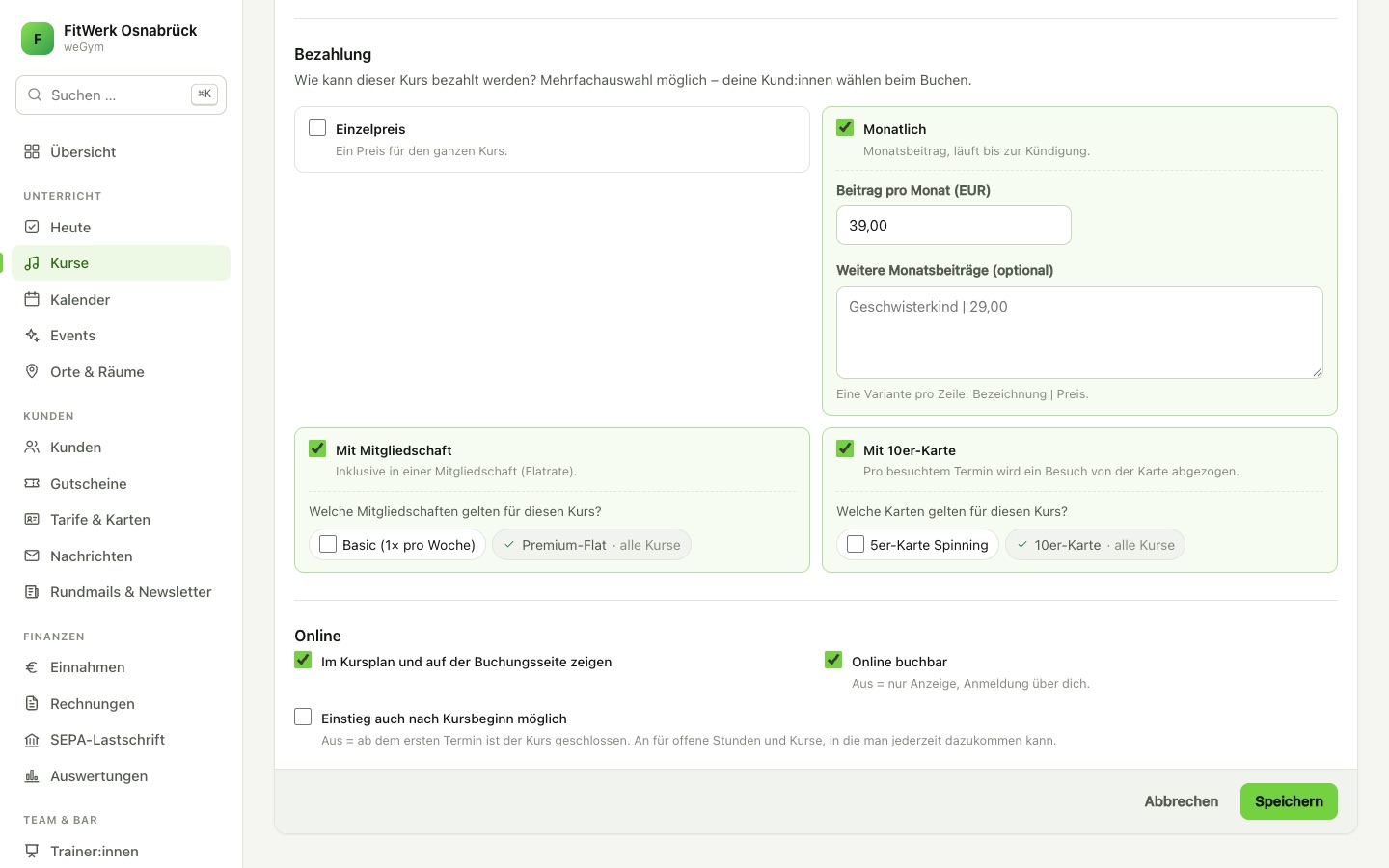1389x868 pixels.
Task: Uncheck the Monatlich payment option
Action: [x=845, y=127]
